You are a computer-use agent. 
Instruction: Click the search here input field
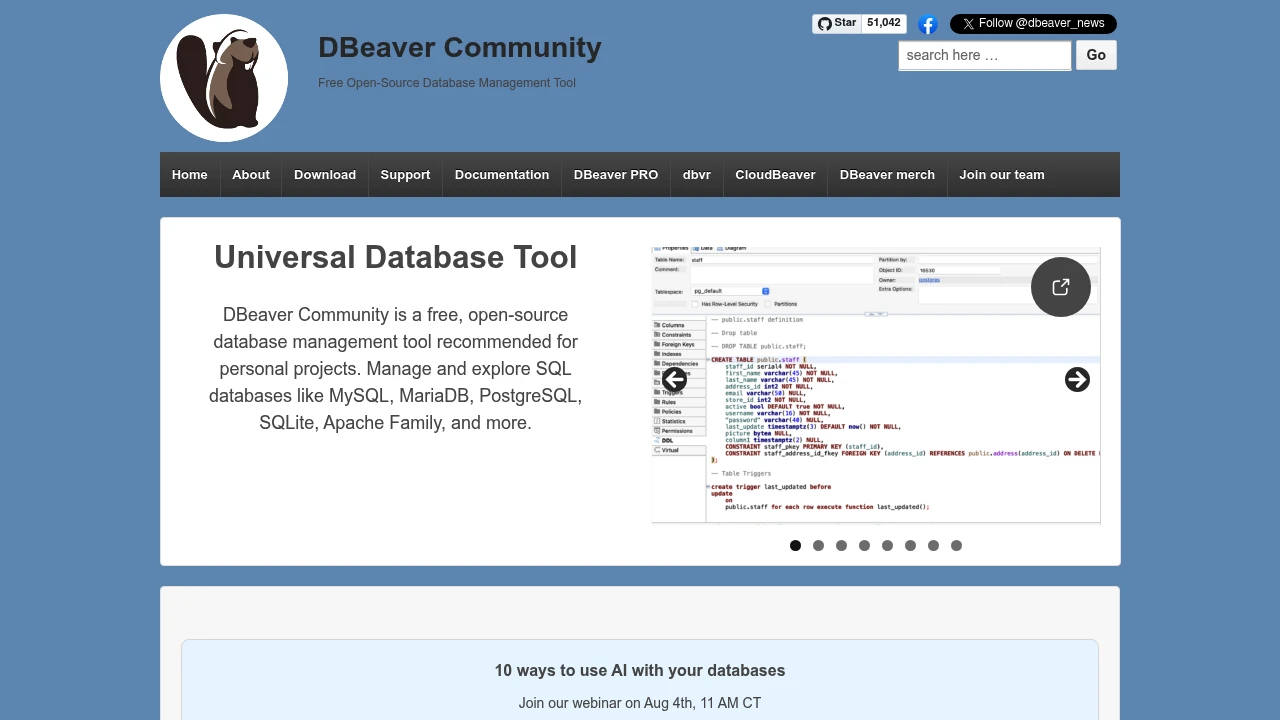coord(985,55)
